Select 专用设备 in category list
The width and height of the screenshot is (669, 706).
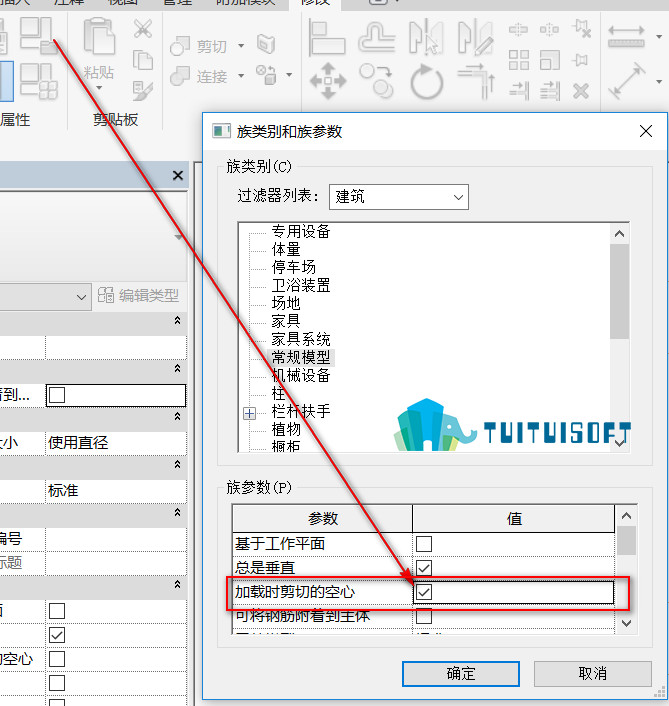click(301, 231)
